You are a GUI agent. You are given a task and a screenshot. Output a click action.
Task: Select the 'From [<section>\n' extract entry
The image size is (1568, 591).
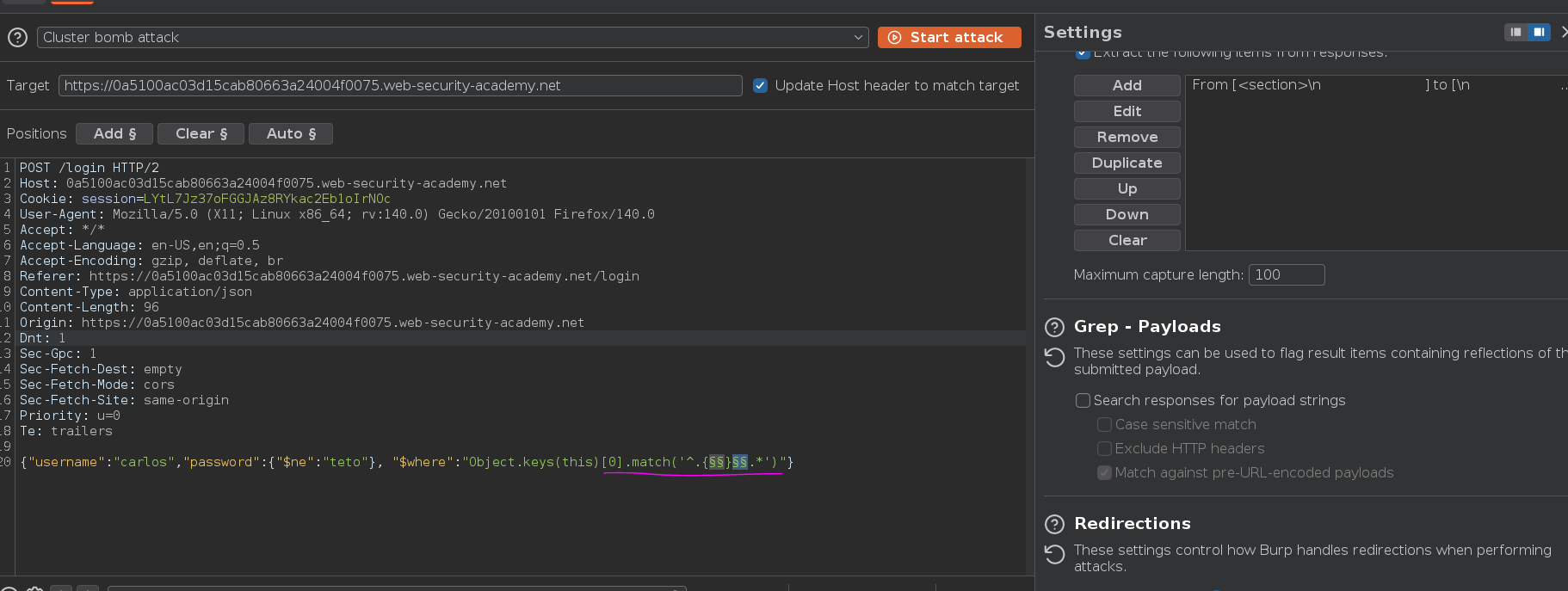[1377, 84]
